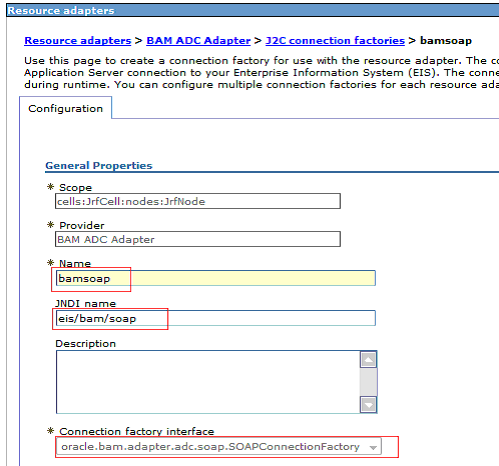Click the JNDI name label
Screen dimensions: 499x466
[86, 304]
